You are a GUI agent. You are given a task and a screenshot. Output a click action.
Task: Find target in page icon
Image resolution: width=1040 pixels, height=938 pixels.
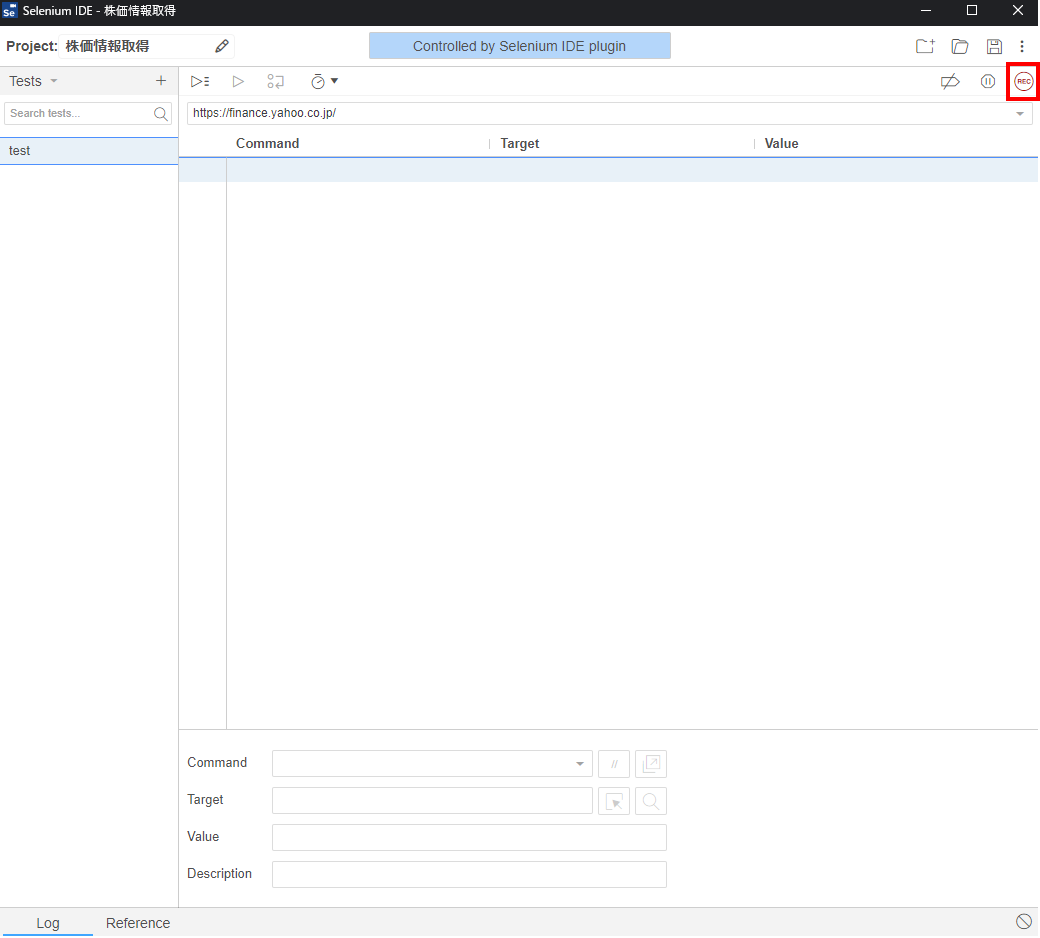(x=651, y=801)
